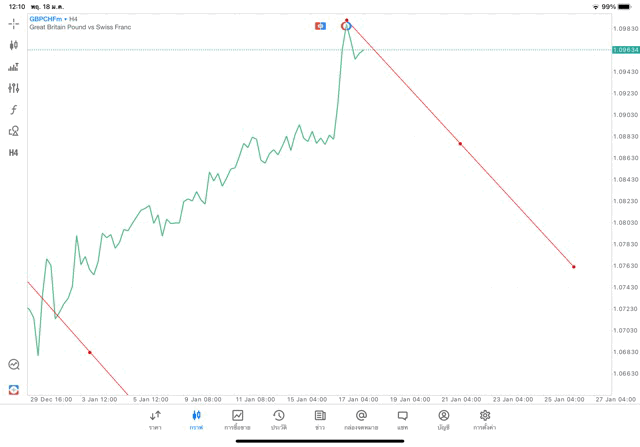Tap the red-blue icon at sidebar bottom
Viewport: 640px width, 447px height.
pyautogui.click(x=14, y=389)
